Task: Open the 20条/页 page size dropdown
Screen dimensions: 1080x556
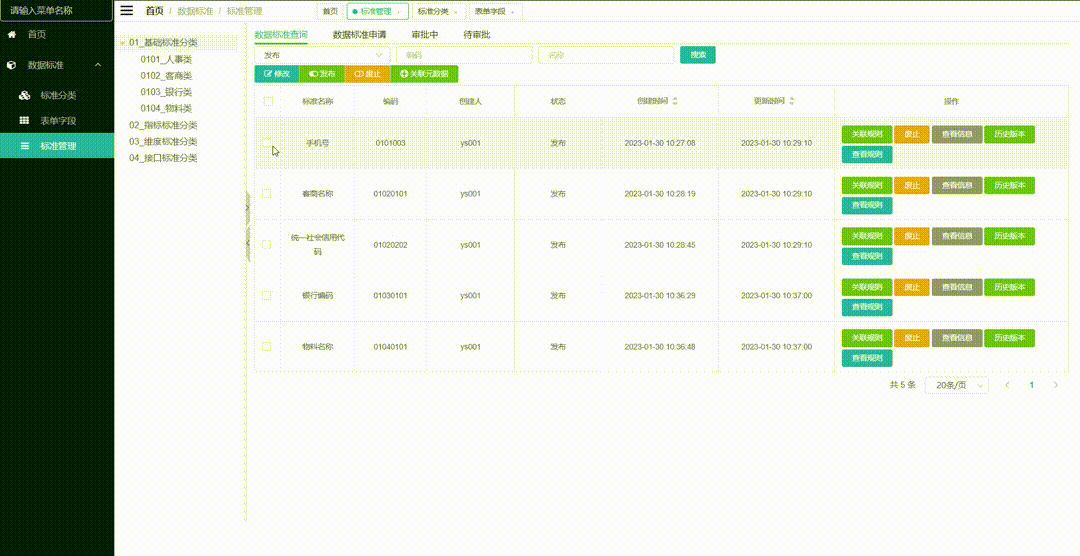Action: pyautogui.click(x=957, y=385)
